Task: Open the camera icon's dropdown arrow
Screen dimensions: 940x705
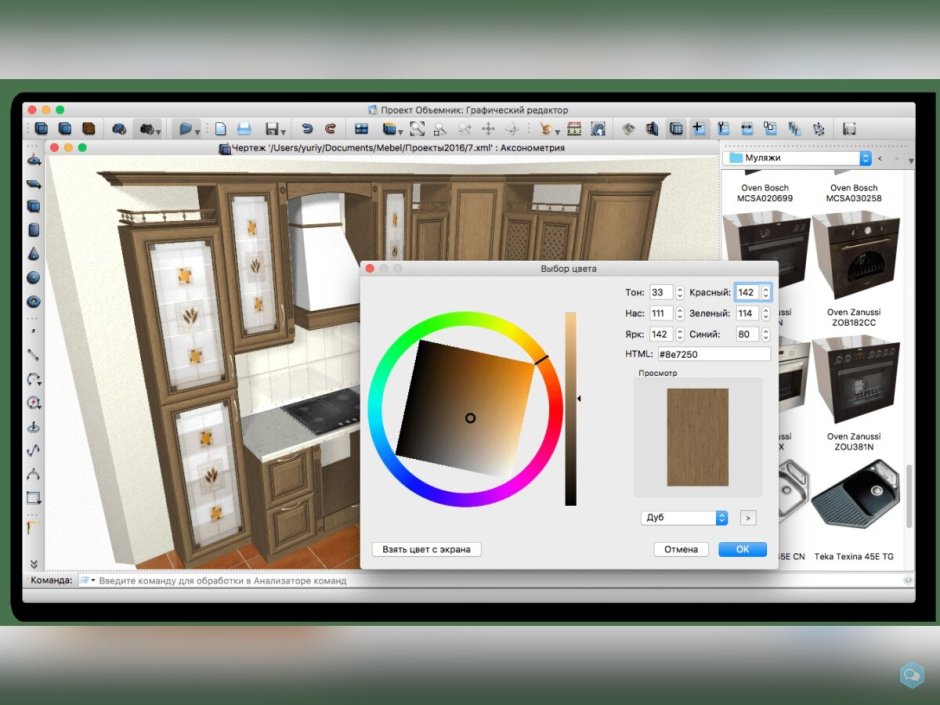Action: (158, 132)
